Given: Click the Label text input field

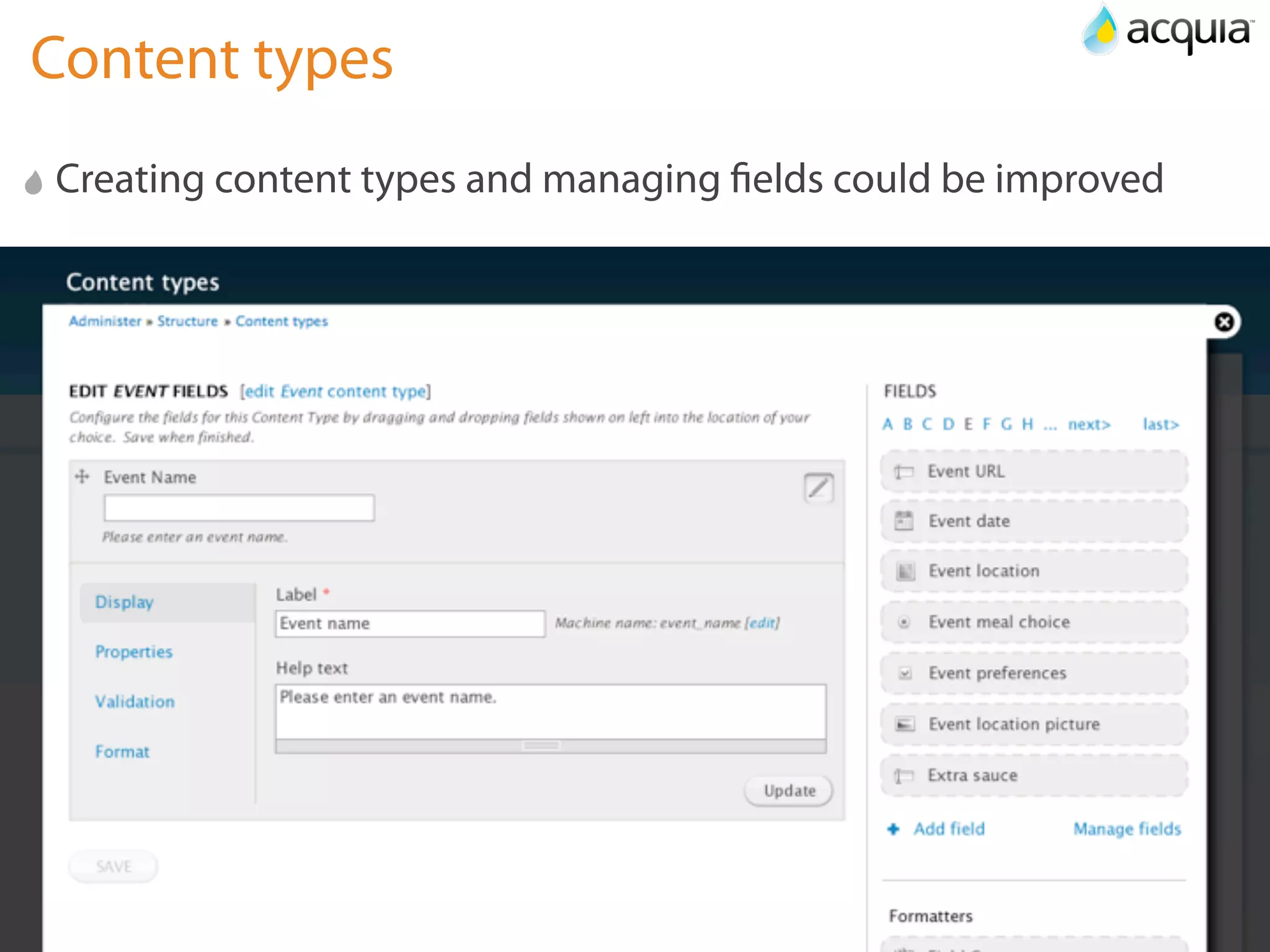Looking at the screenshot, I should [x=410, y=624].
